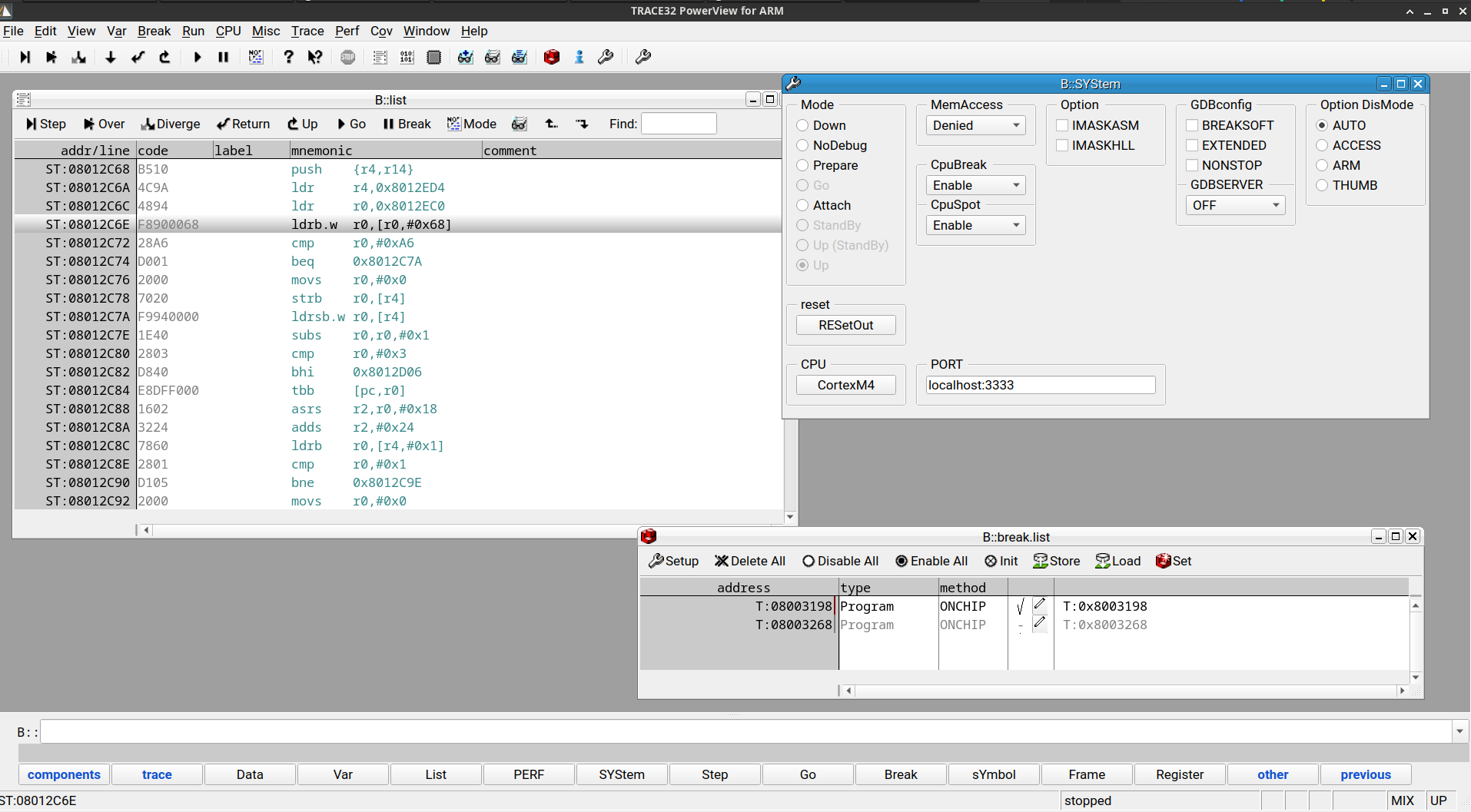The image size is (1471, 812).
Task: Click the blue info figure icon
Action: (x=579, y=57)
